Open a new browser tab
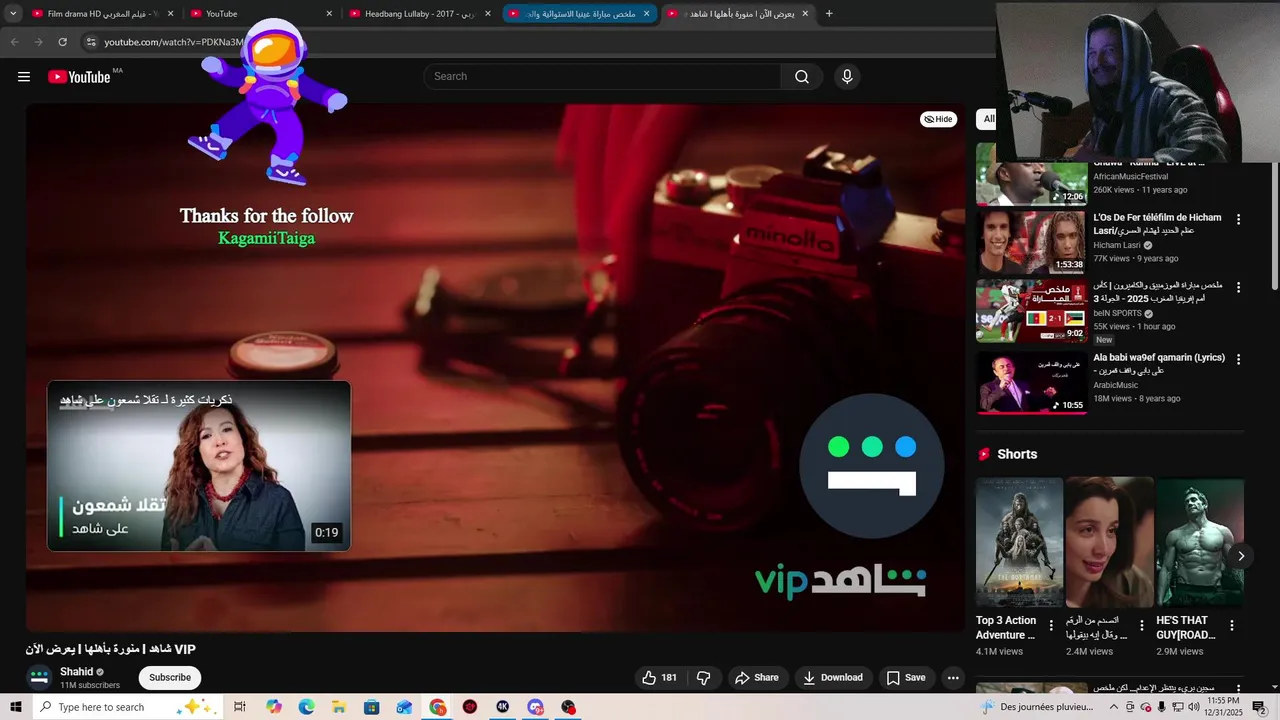Screen dimensions: 1280x720 [829, 14]
